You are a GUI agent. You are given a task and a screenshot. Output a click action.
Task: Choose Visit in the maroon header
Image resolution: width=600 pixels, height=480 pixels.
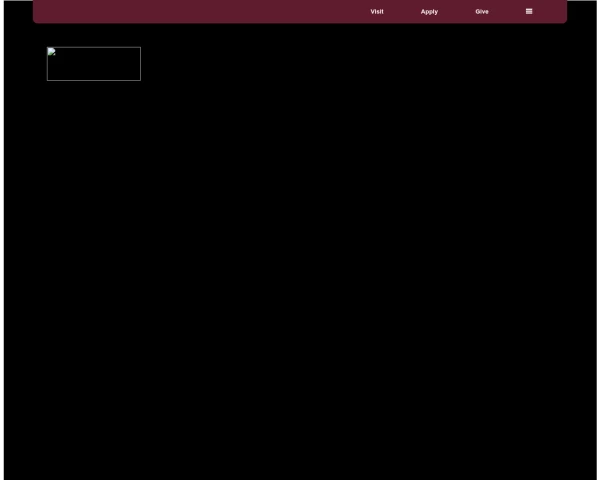coord(377,11)
